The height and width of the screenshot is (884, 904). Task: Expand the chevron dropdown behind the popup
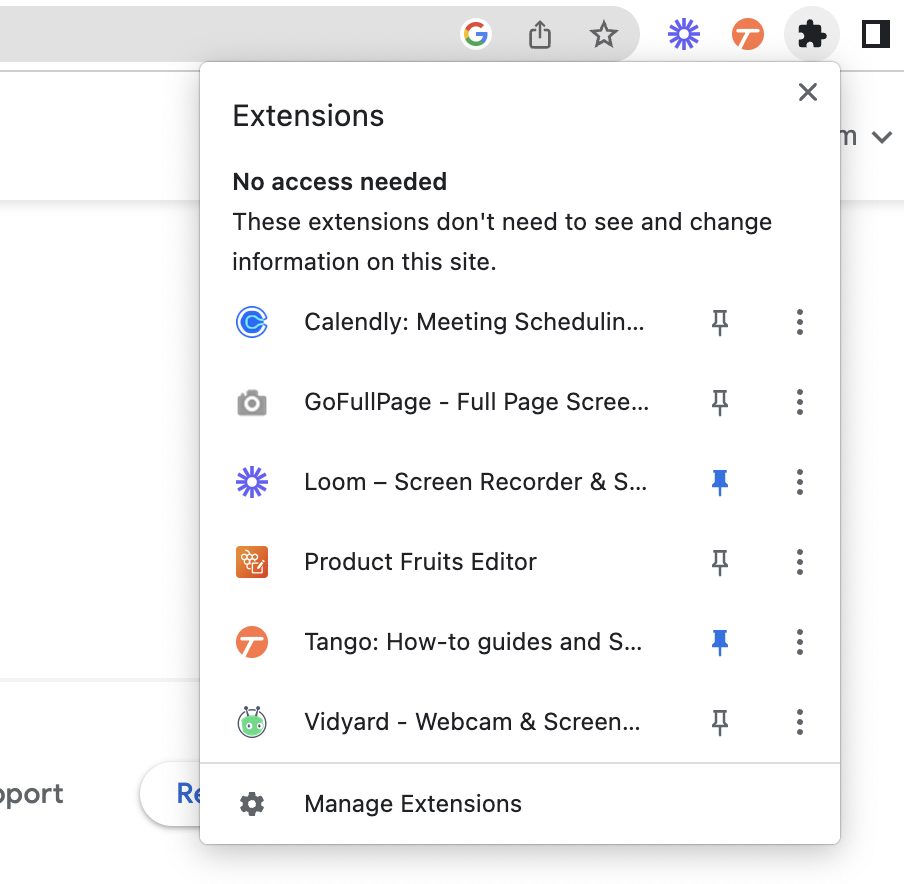pyautogui.click(x=882, y=137)
